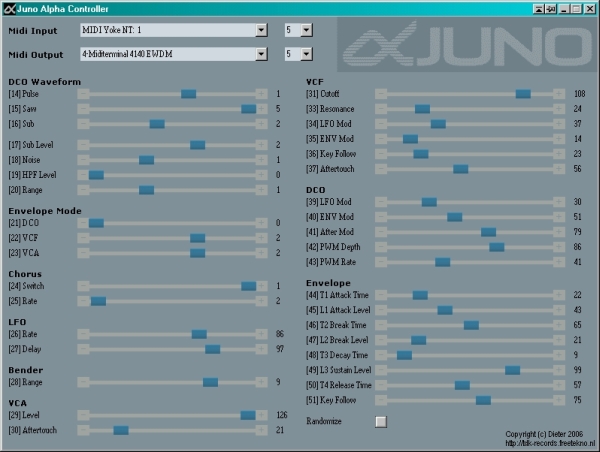Open the Midi Input channel dropdown
This screenshot has width=600, height=452.
pyautogui.click(x=307, y=30)
